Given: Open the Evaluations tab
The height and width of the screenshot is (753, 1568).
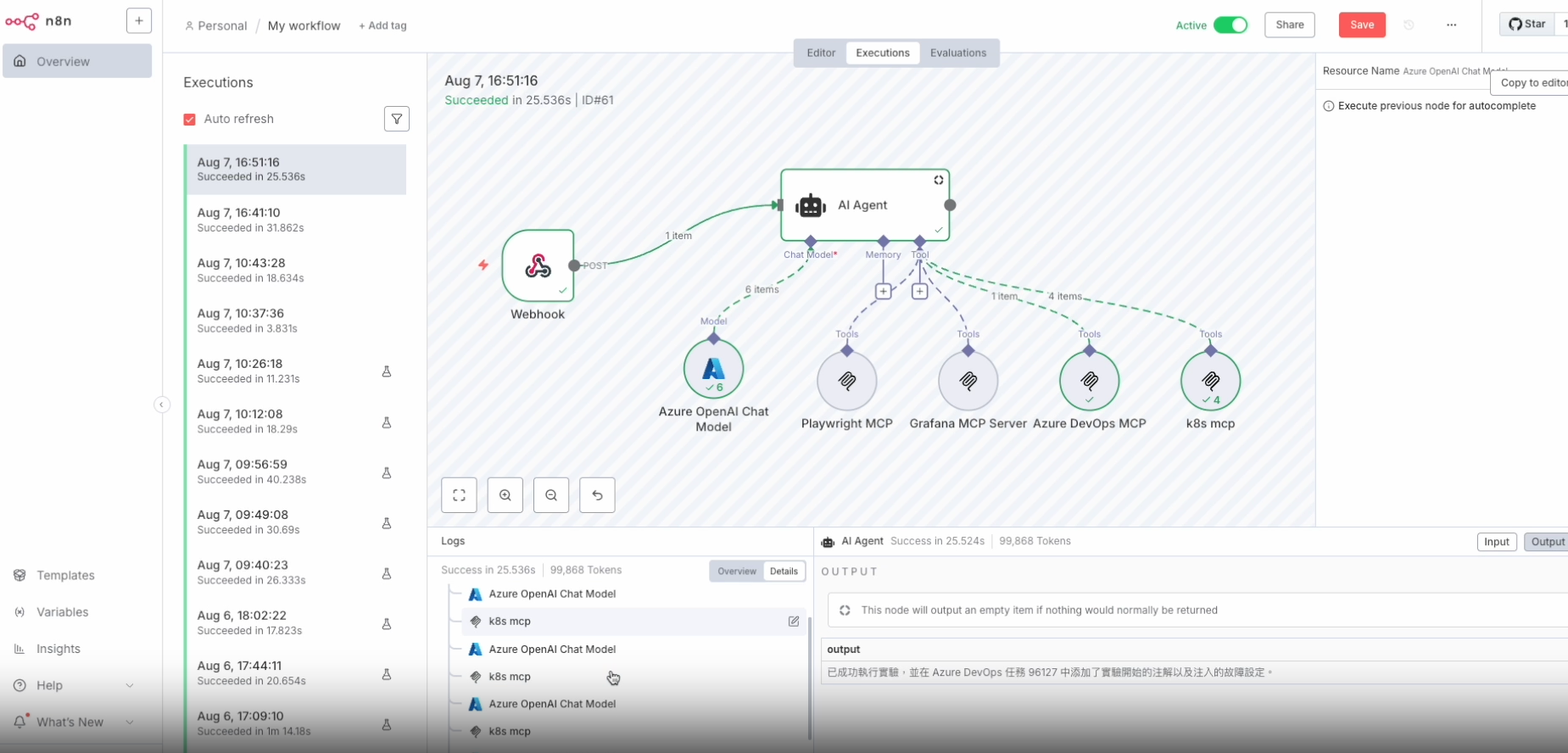Looking at the screenshot, I should click(957, 53).
